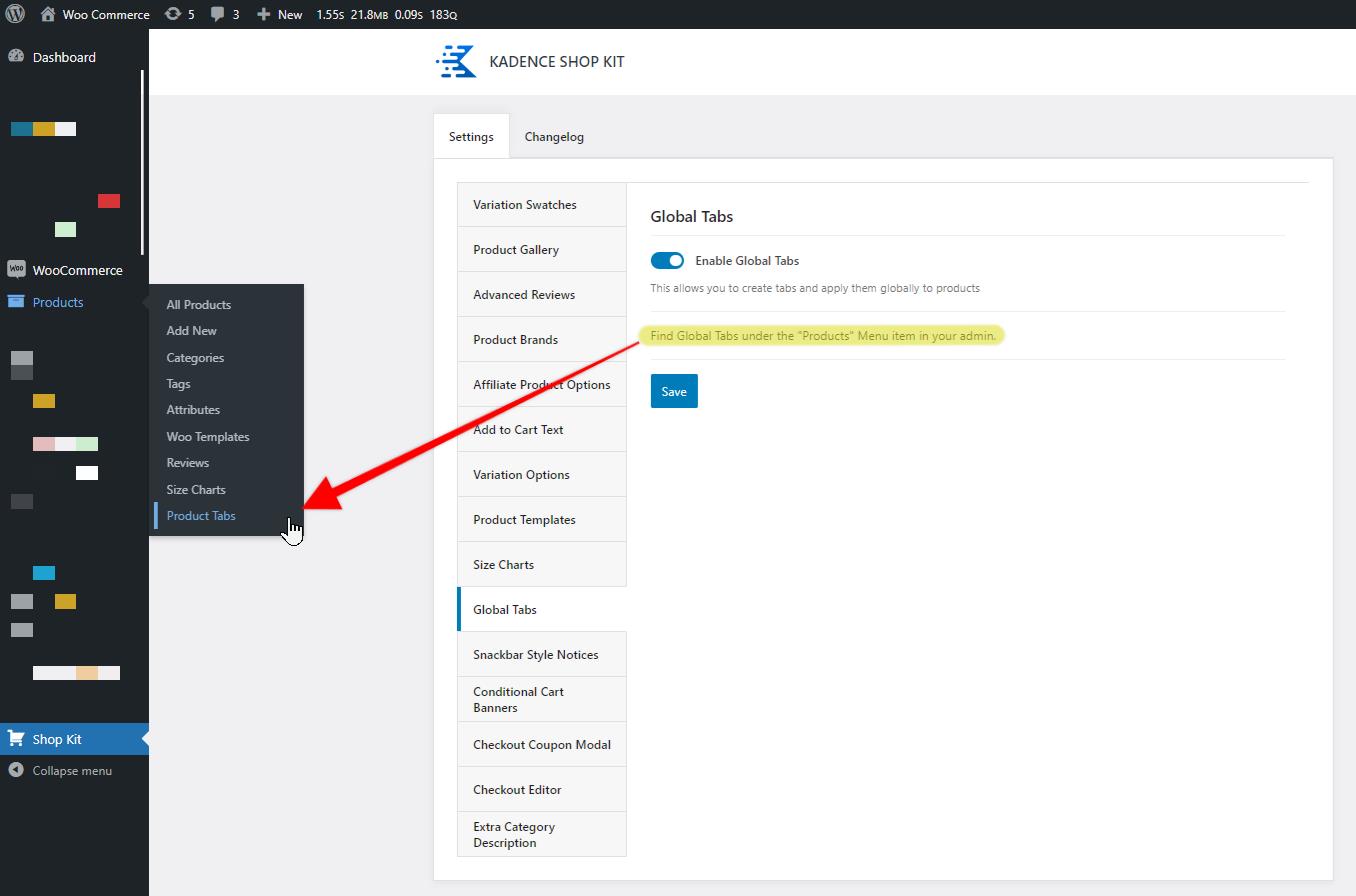Click the Kadence Shop Kit logo
This screenshot has height=896, width=1356.
(455, 61)
